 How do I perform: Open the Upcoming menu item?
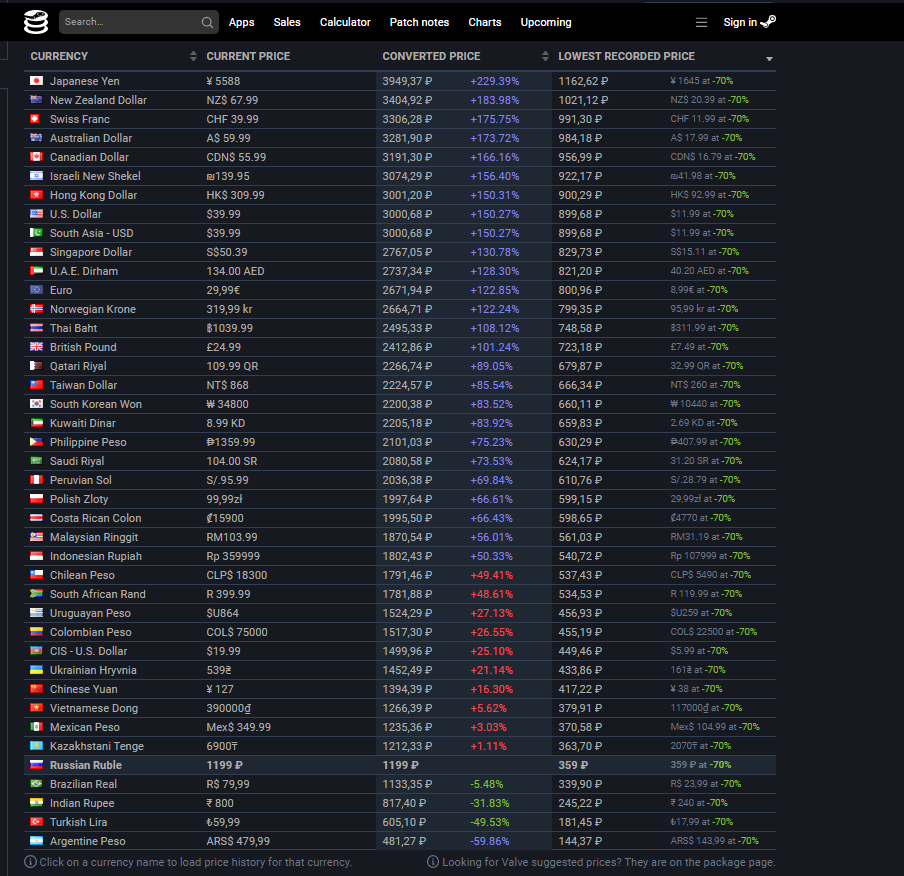coord(545,22)
